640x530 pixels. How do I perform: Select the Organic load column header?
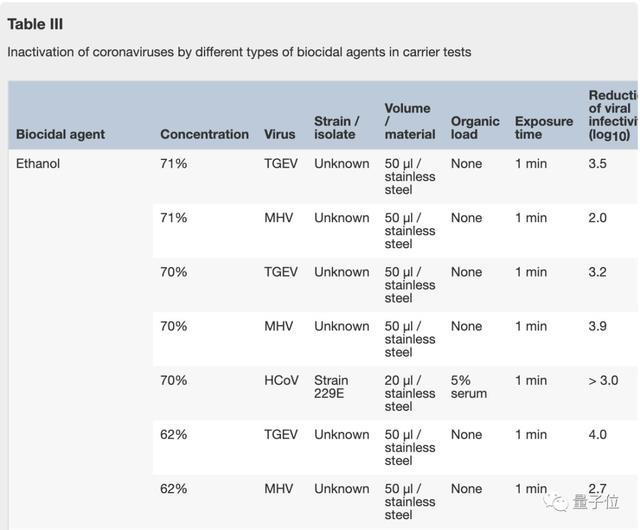click(x=475, y=127)
